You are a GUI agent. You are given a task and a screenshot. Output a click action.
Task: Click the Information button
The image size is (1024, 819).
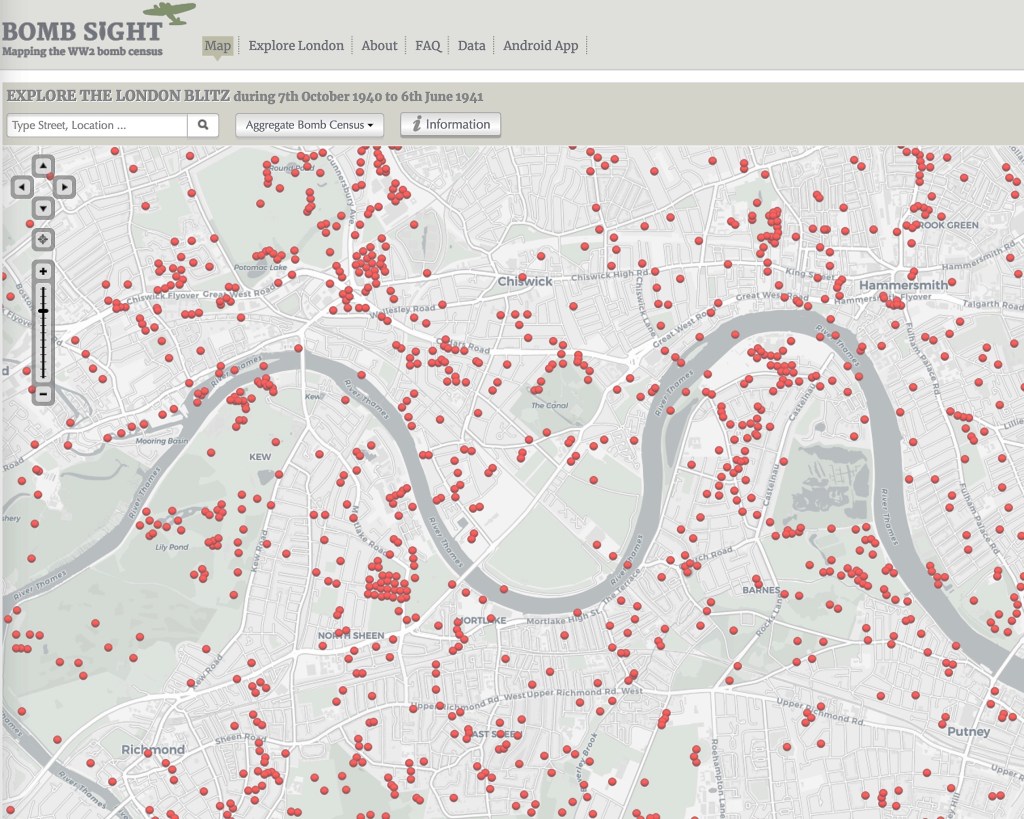pyautogui.click(x=450, y=125)
